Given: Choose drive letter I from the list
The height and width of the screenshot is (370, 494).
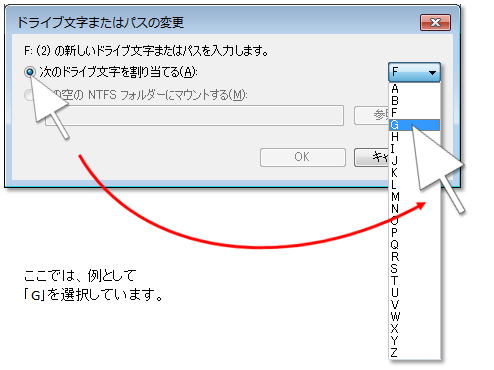Looking at the screenshot, I should [x=415, y=149].
